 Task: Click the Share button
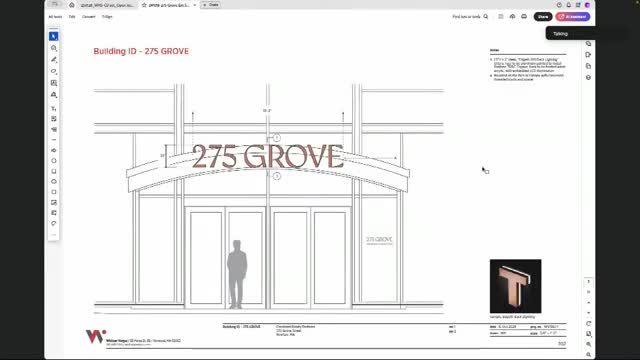[543, 17]
